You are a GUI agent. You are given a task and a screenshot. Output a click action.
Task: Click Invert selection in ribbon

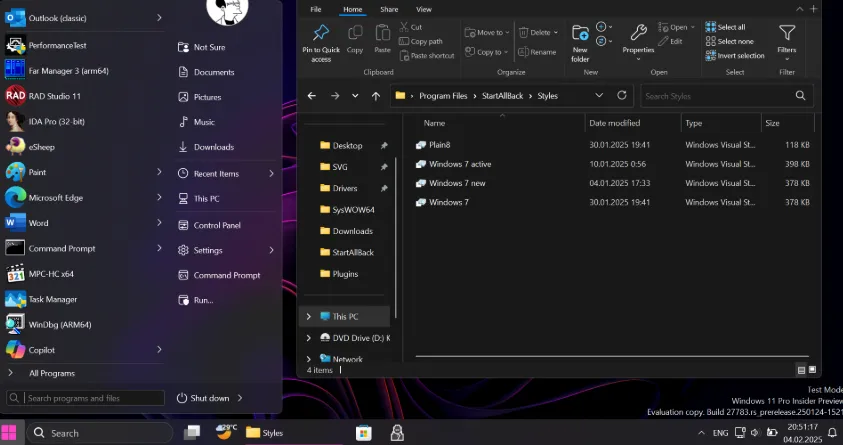click(x=735, y=55)
